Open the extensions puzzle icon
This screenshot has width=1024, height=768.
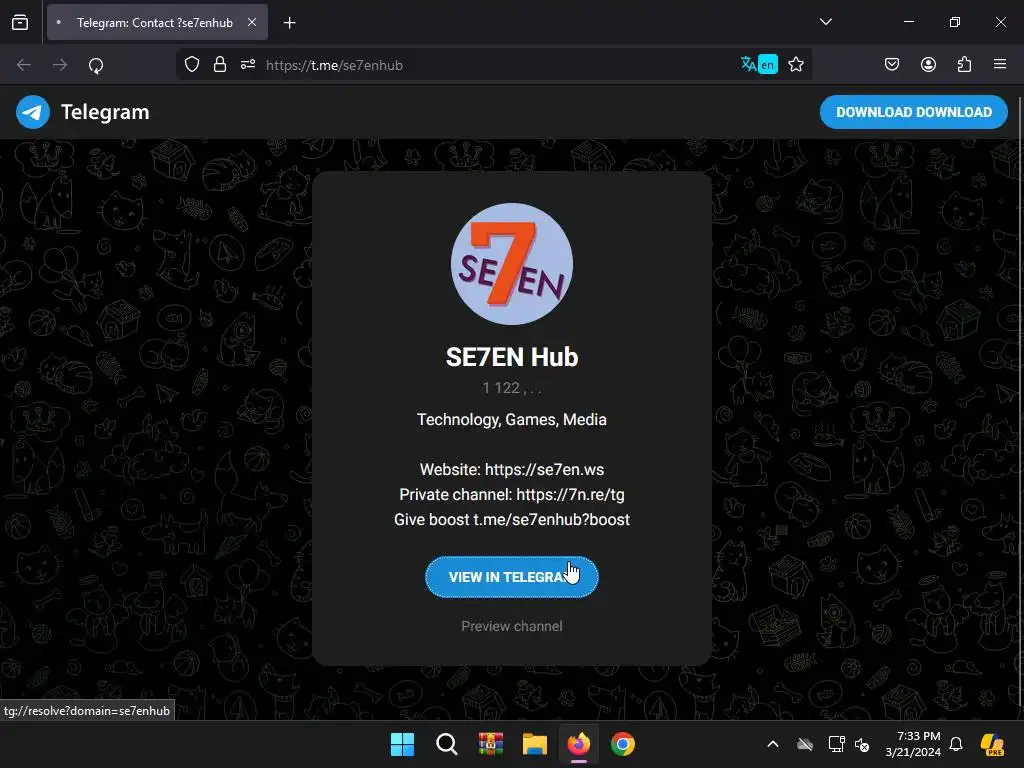(x=964, y=64)
